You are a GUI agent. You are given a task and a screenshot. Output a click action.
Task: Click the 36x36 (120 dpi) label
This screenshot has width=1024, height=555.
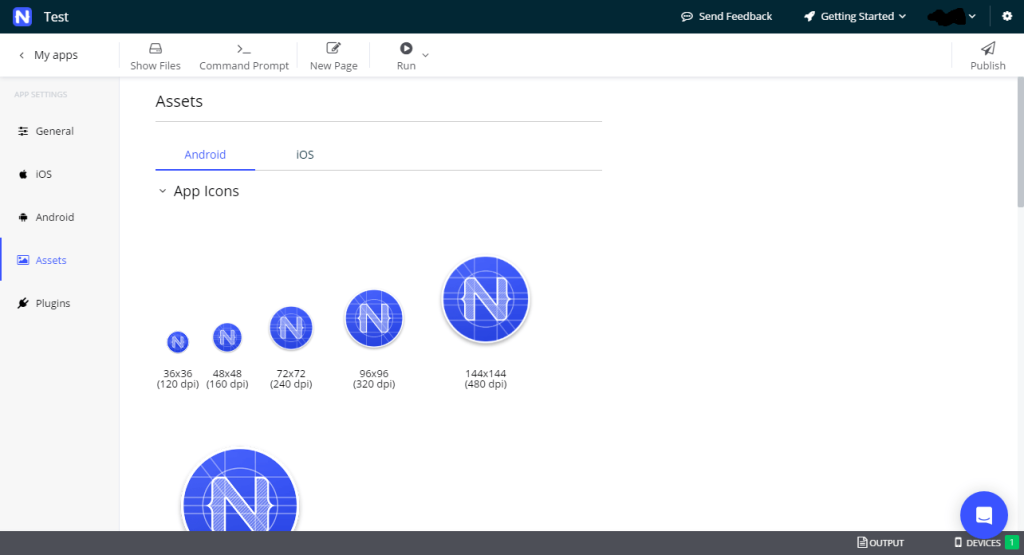[178, 379]
